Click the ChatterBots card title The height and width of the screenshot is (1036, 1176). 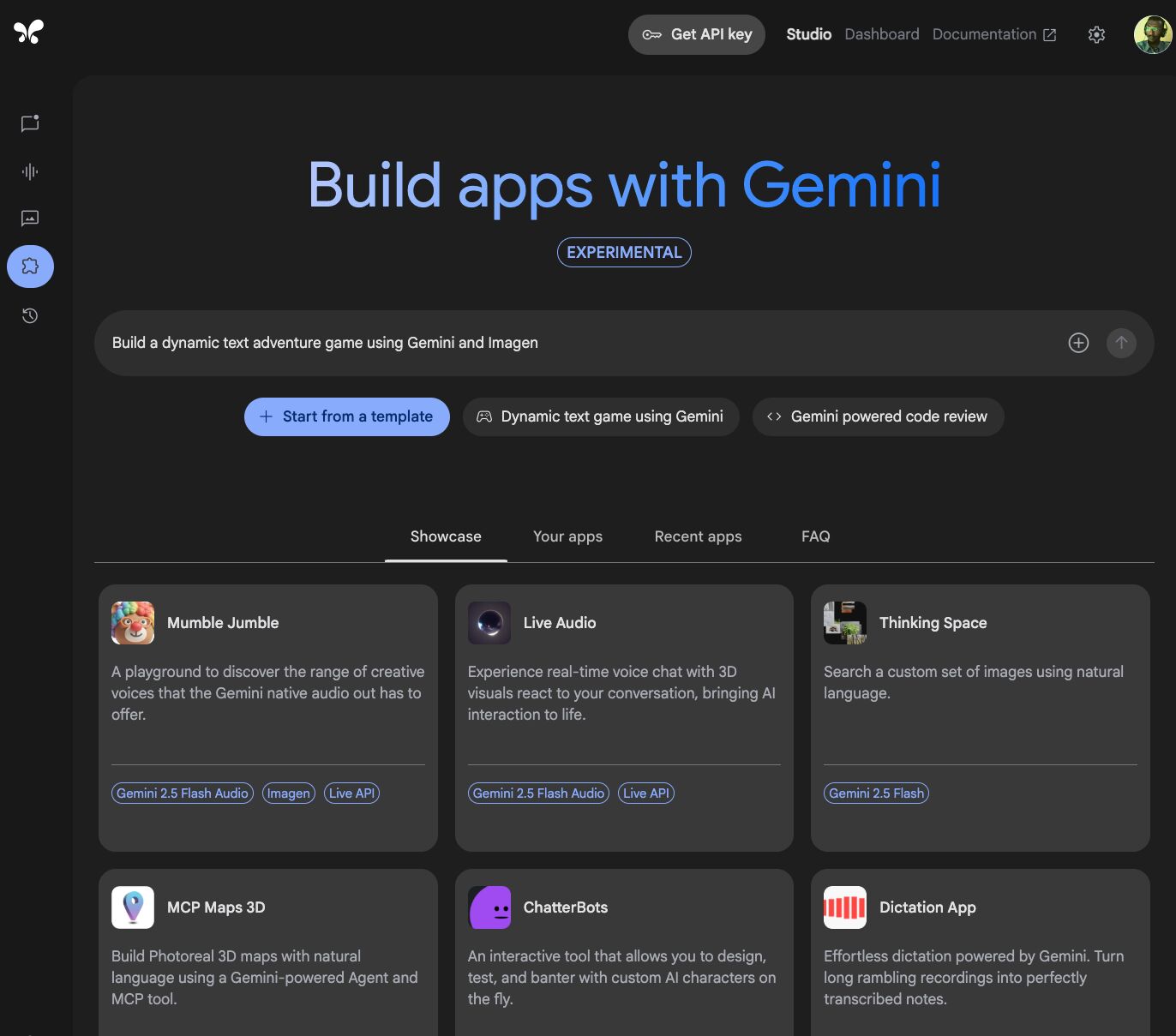(566, 907)
